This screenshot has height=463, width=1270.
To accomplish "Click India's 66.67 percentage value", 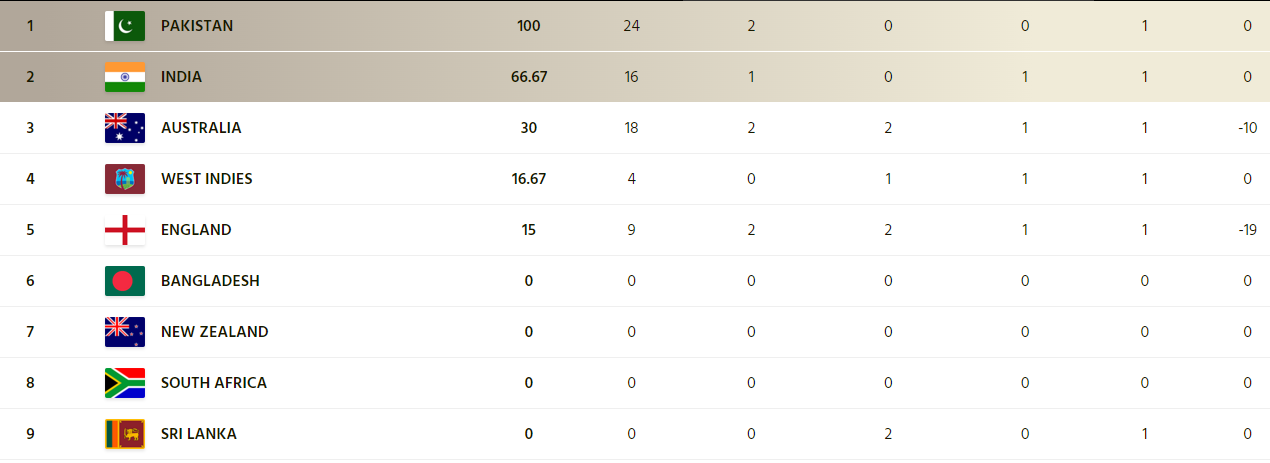I will [x=529, y=77].
